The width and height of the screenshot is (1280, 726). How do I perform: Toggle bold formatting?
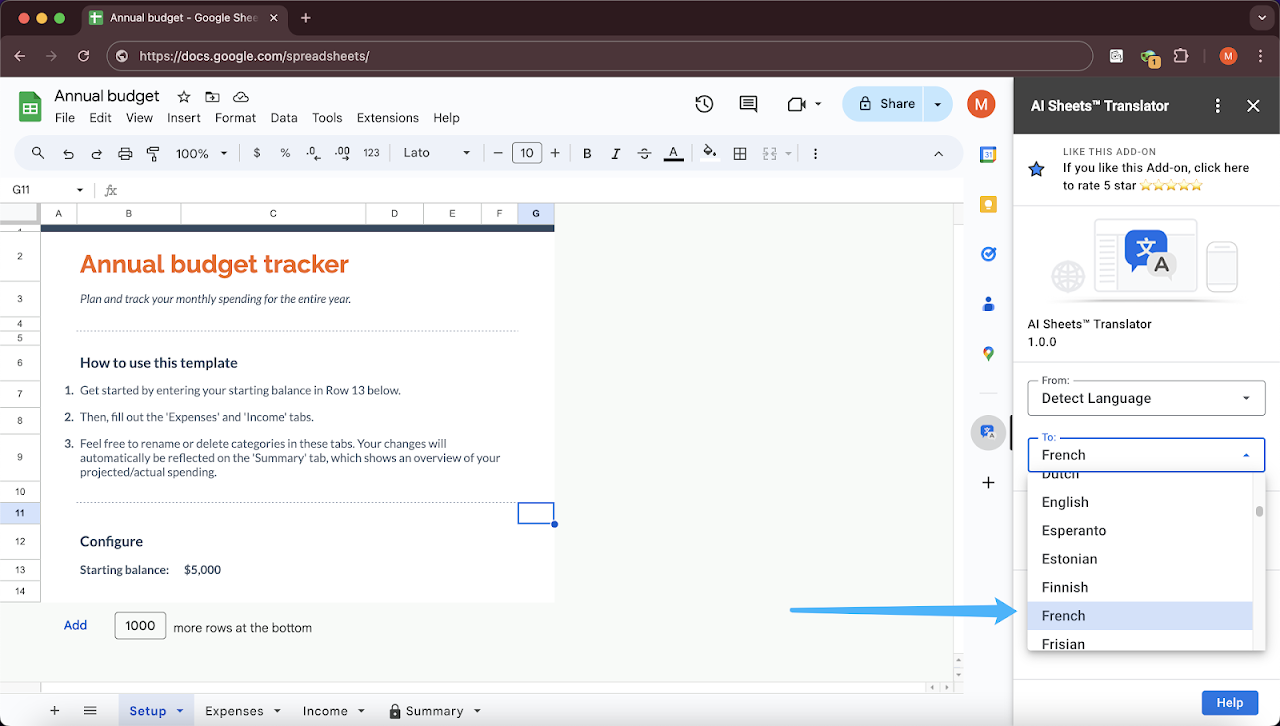click(x=587, y=153)
